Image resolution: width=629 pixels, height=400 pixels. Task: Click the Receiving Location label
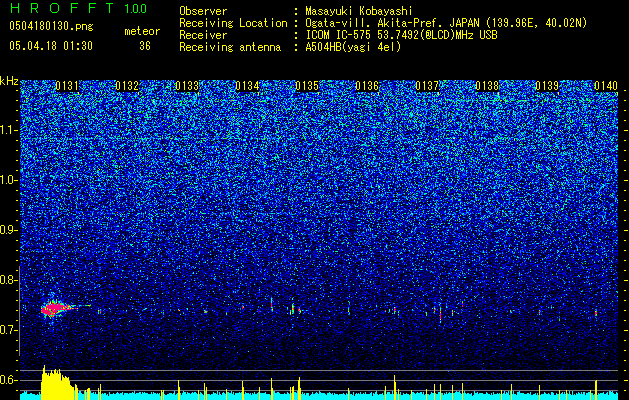[233, 23]
